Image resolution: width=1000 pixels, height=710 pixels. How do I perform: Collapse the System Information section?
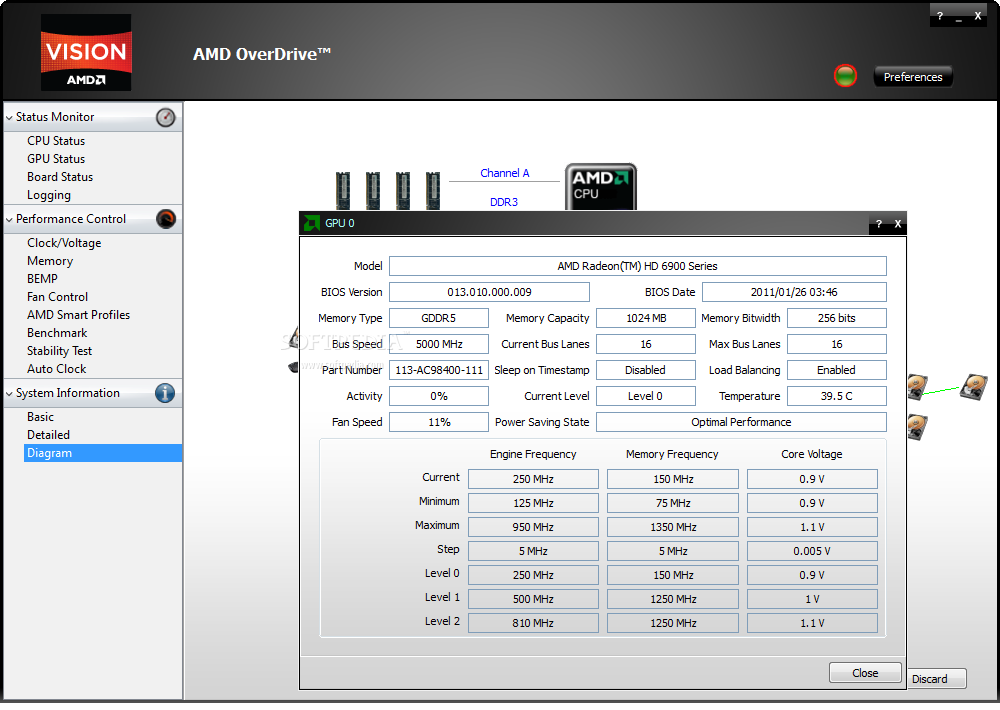tap(9, 394)
